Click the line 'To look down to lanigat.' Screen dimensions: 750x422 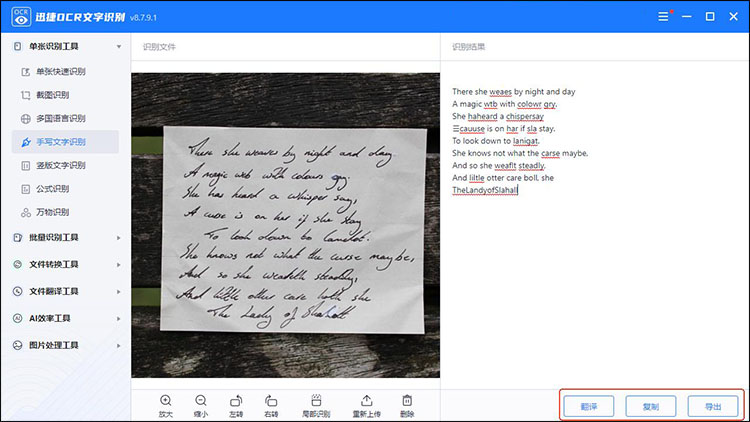(496, 141)
